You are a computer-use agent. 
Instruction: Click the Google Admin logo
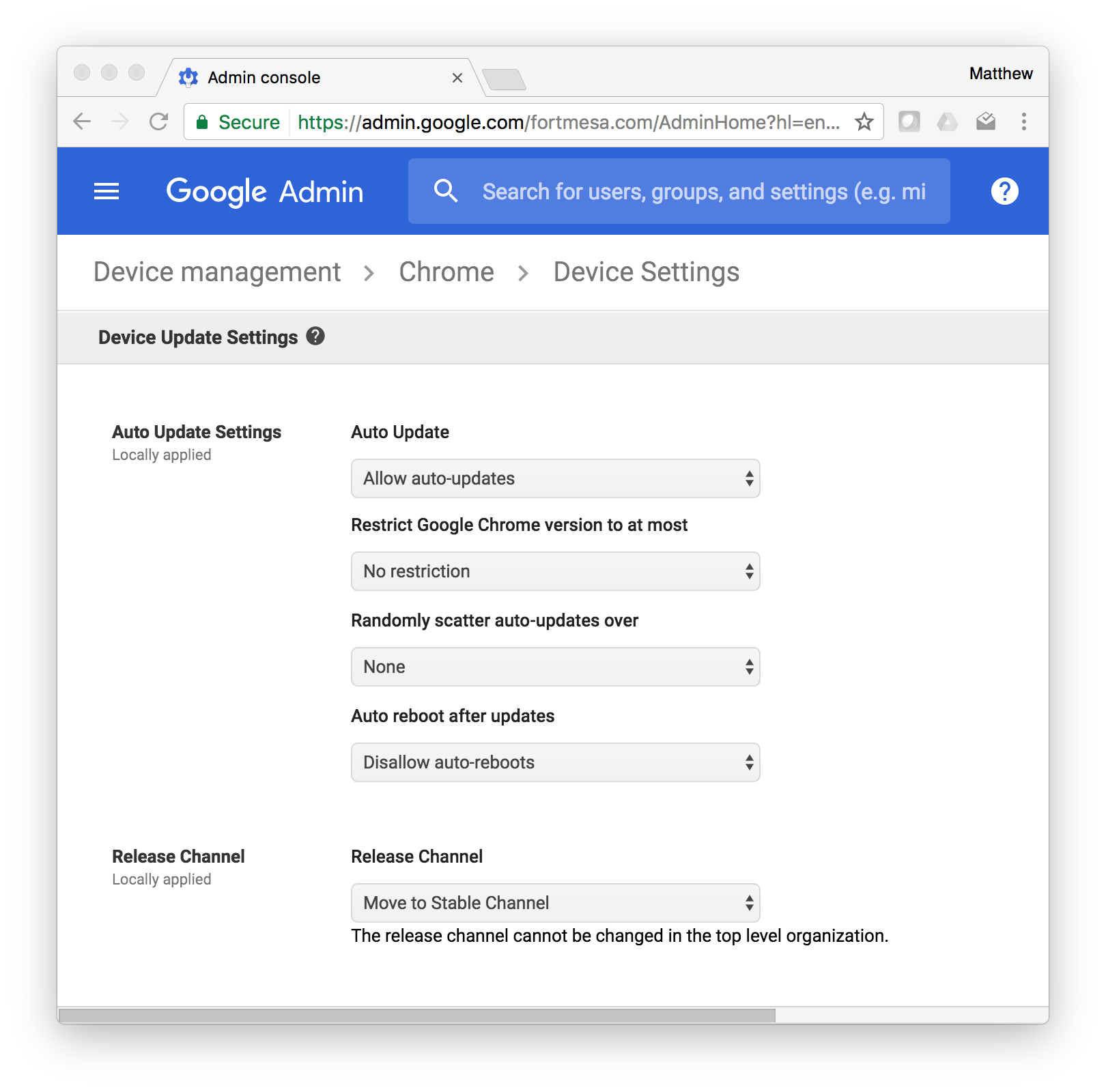[265, 192]
